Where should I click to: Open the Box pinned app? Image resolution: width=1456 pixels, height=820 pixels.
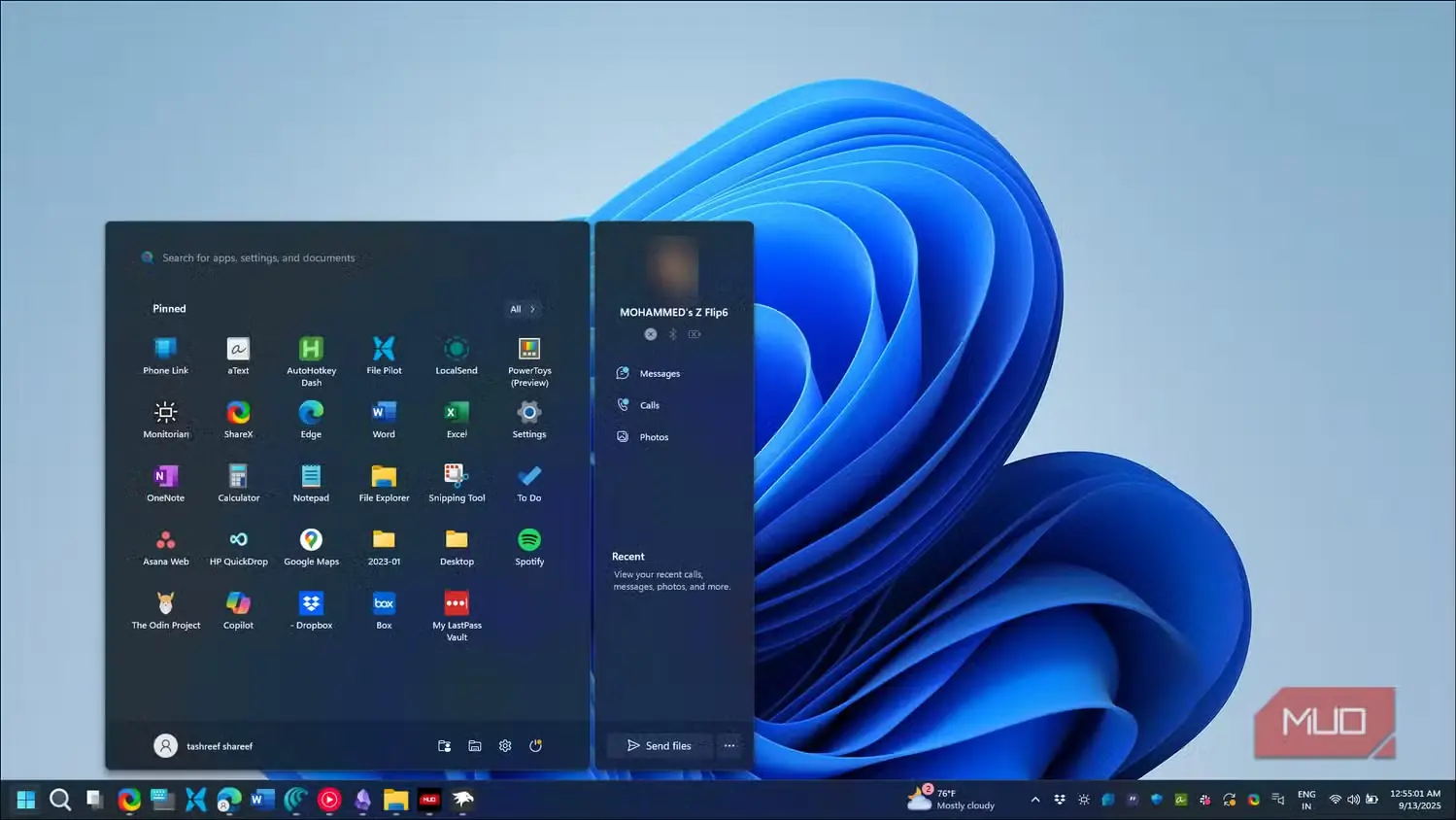click(384, 611)
